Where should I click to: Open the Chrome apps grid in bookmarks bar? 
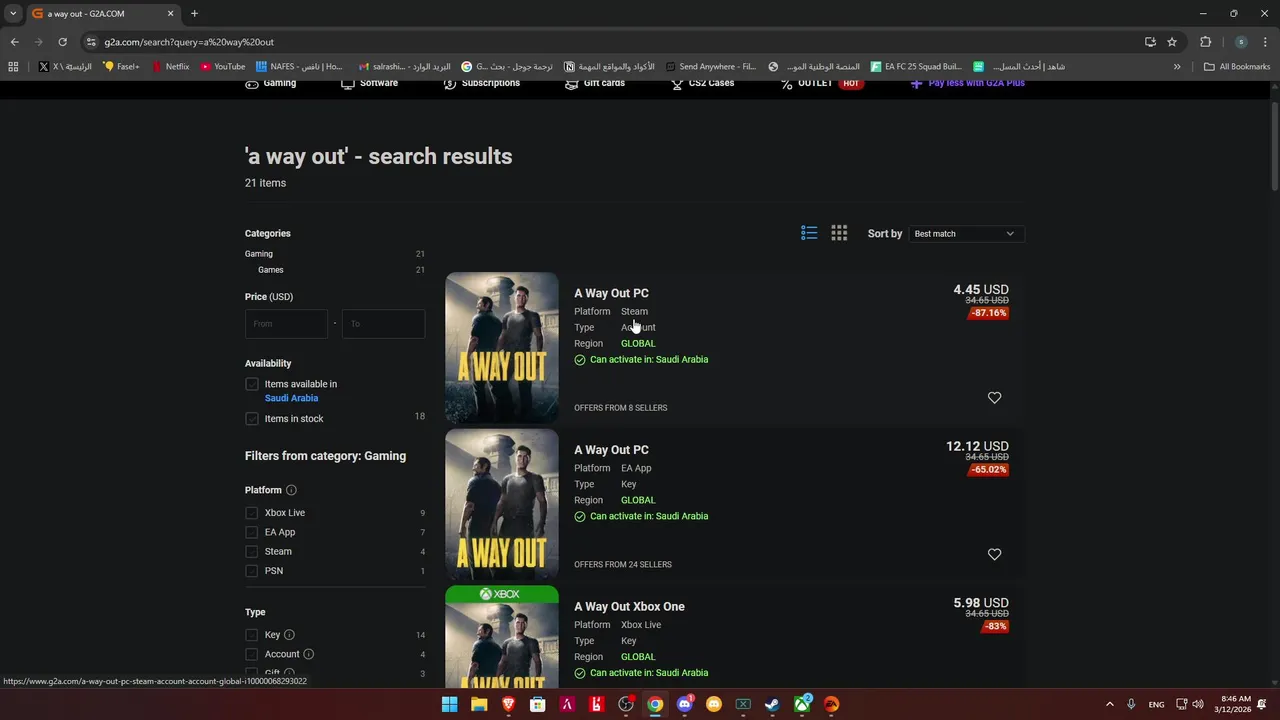pyautogui.click(x=13, y=67)
